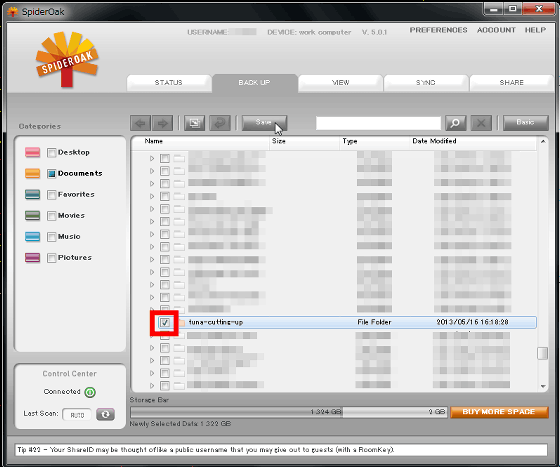Open the HELP menu
This screenshot has height=467, width=560.
click(535, 30)
